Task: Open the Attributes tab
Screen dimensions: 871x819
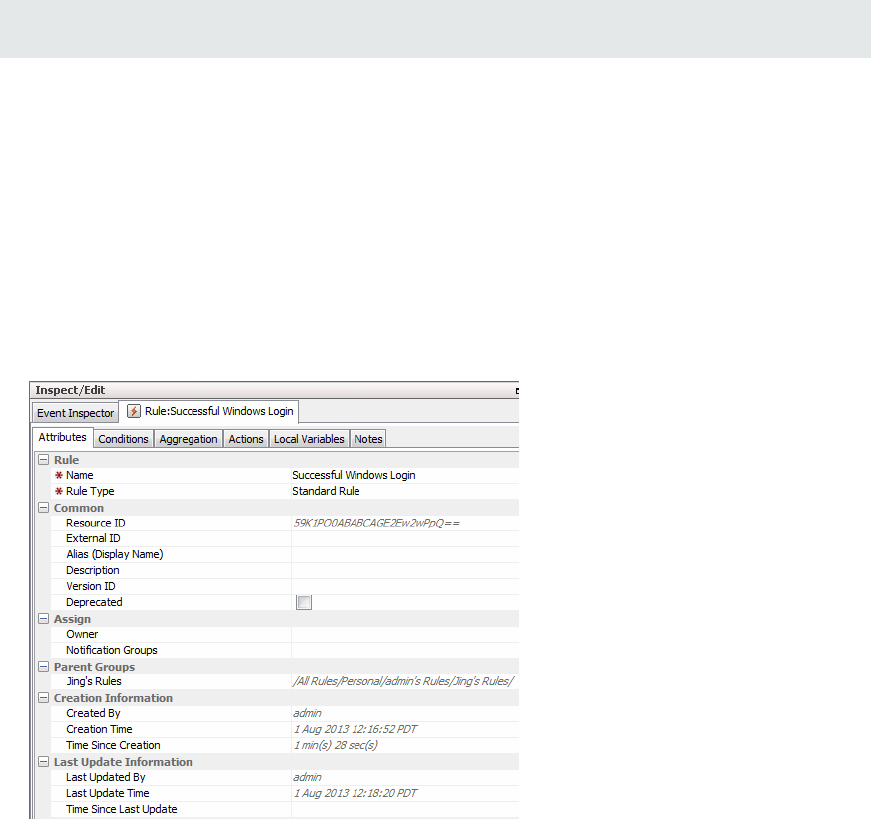Action: [x=63, y=437]
